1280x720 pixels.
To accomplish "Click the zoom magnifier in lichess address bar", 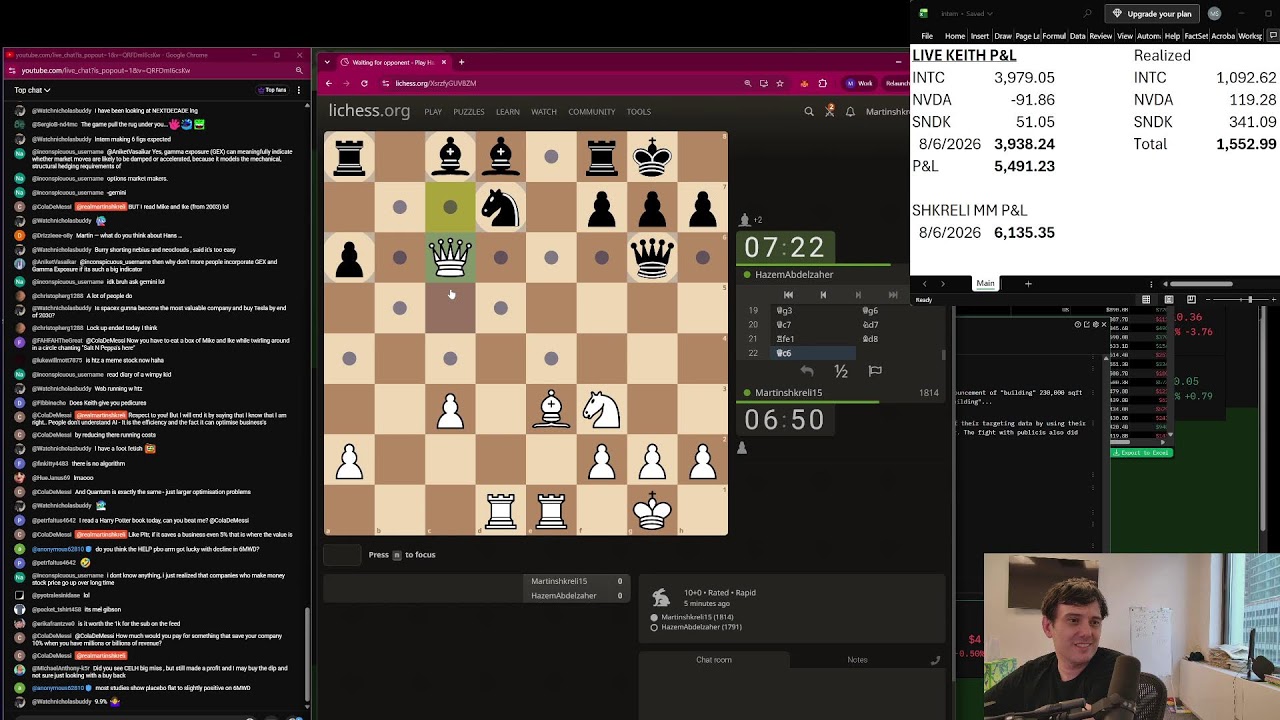I will click(747, 83).
